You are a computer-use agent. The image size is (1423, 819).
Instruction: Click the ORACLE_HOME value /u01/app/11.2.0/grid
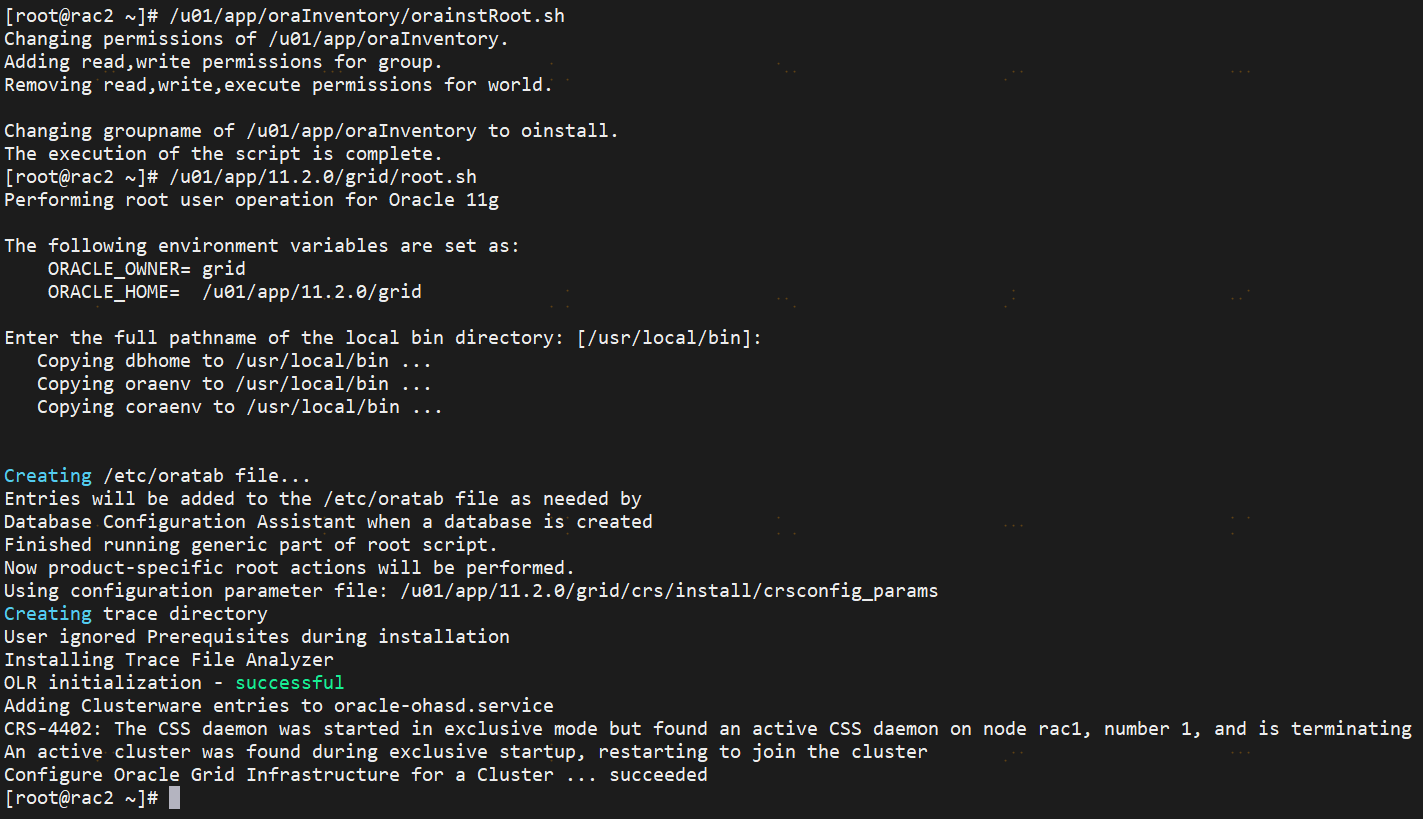pos(312,292)
